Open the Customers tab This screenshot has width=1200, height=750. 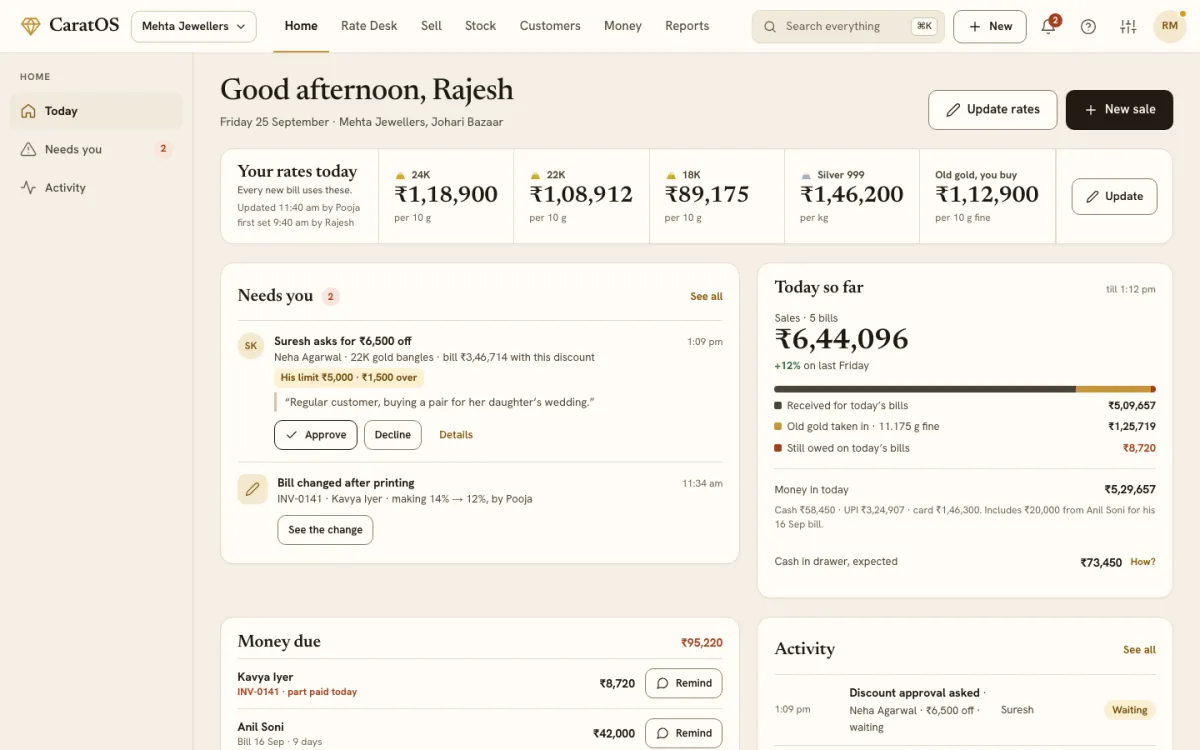click(550, 26)
